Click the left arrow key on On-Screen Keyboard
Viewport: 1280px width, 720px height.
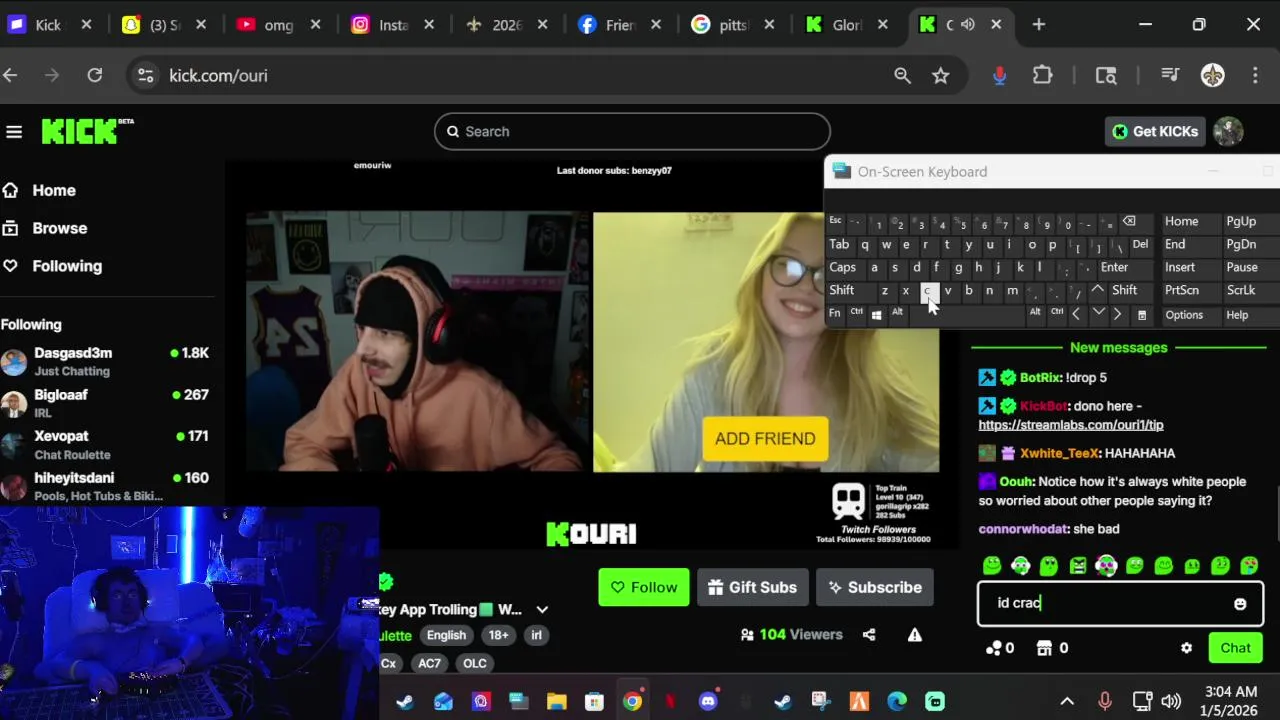(1076, 314)
